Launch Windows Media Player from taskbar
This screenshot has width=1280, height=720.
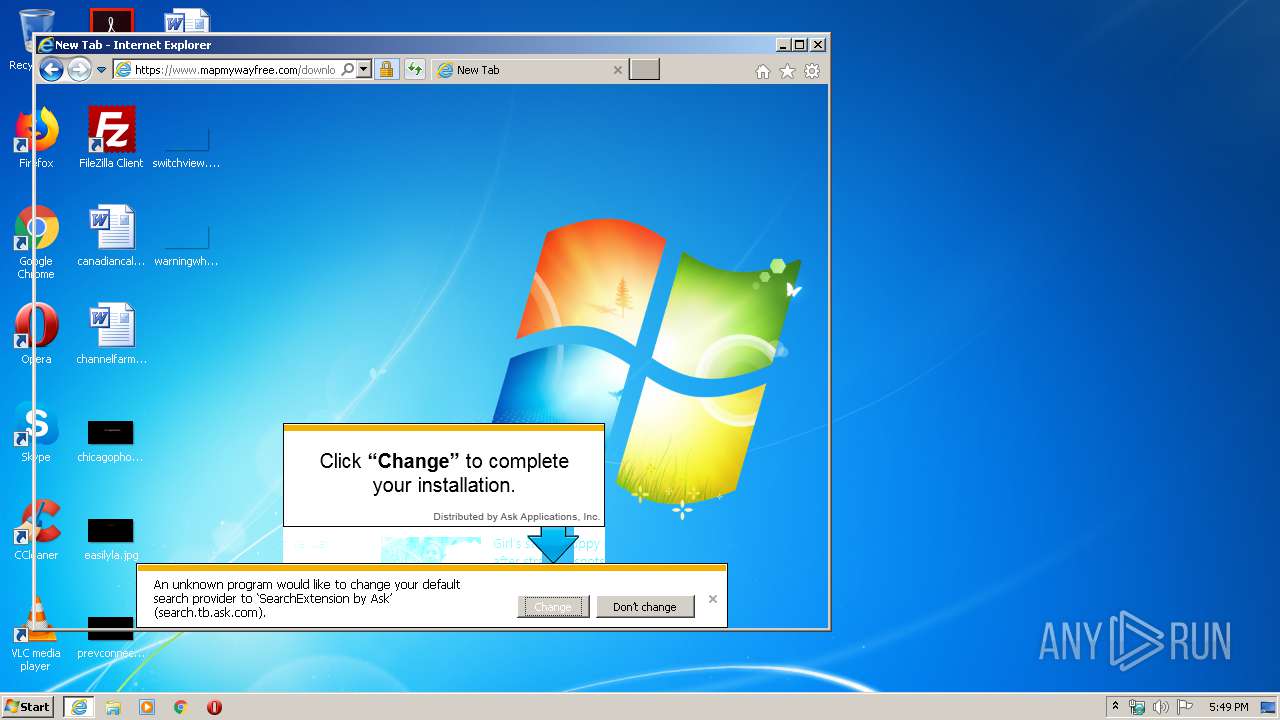point(147,707)
